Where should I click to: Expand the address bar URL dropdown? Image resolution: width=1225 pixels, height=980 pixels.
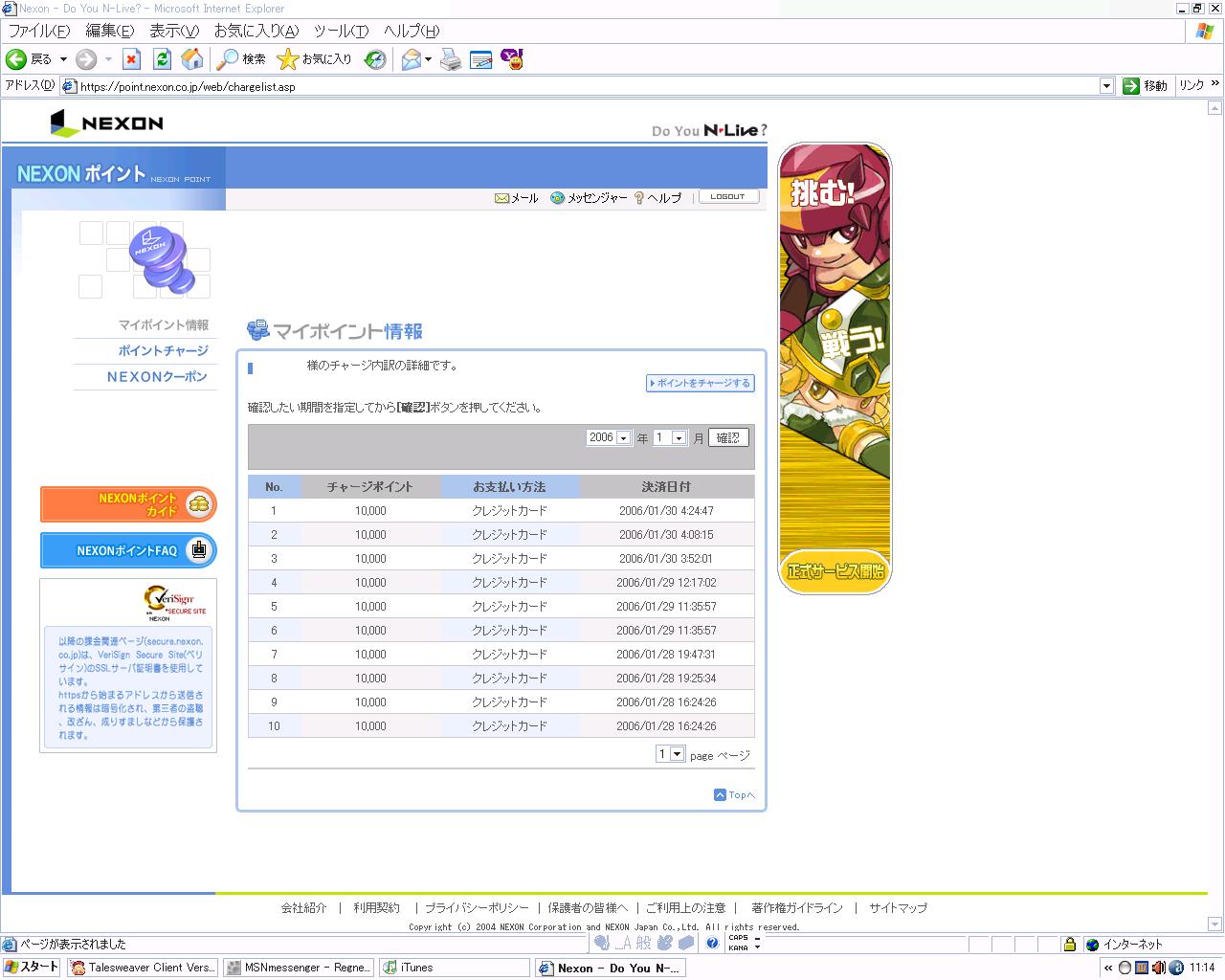pos(1106,86)
